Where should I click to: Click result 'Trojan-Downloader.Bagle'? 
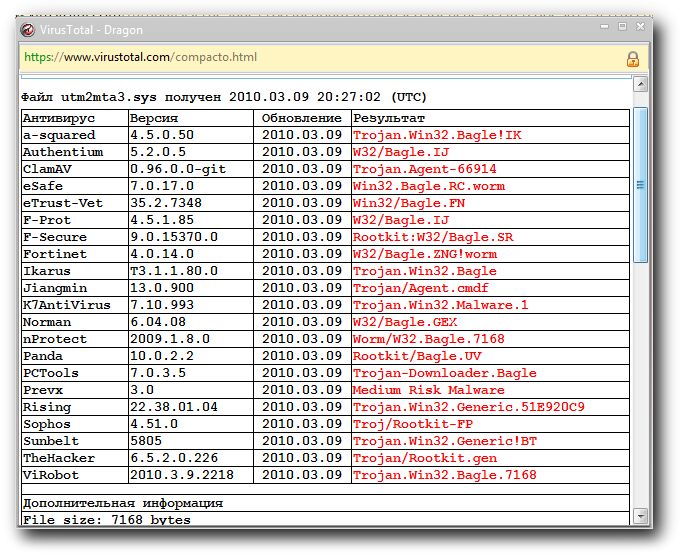tap(445, 373)
